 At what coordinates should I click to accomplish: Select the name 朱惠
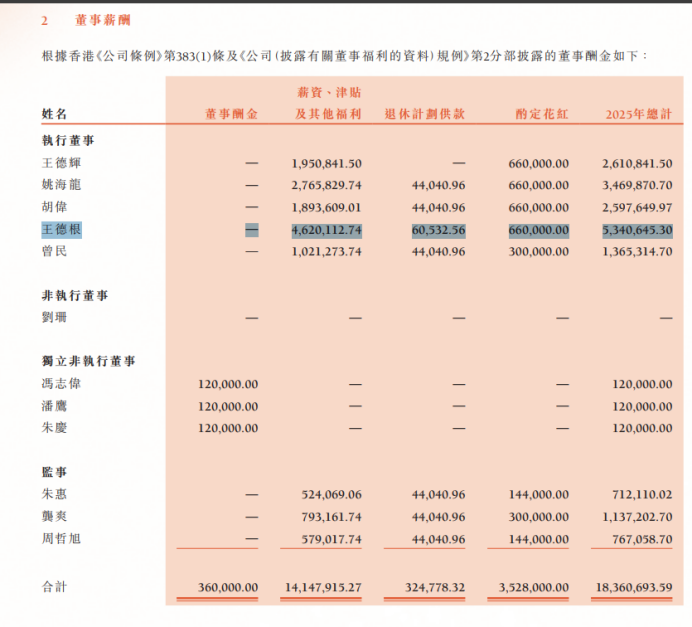pyautogui.click(x=54, y=494)
